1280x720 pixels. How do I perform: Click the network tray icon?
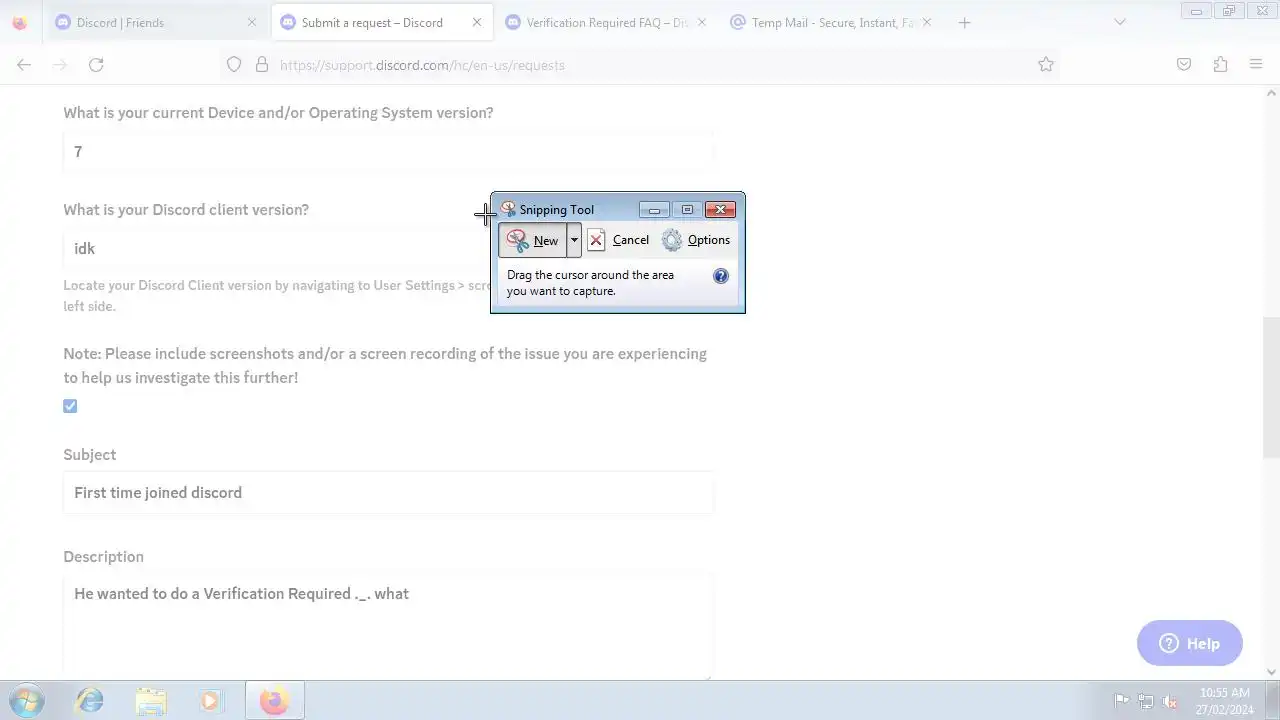(x=1146, y=701)
